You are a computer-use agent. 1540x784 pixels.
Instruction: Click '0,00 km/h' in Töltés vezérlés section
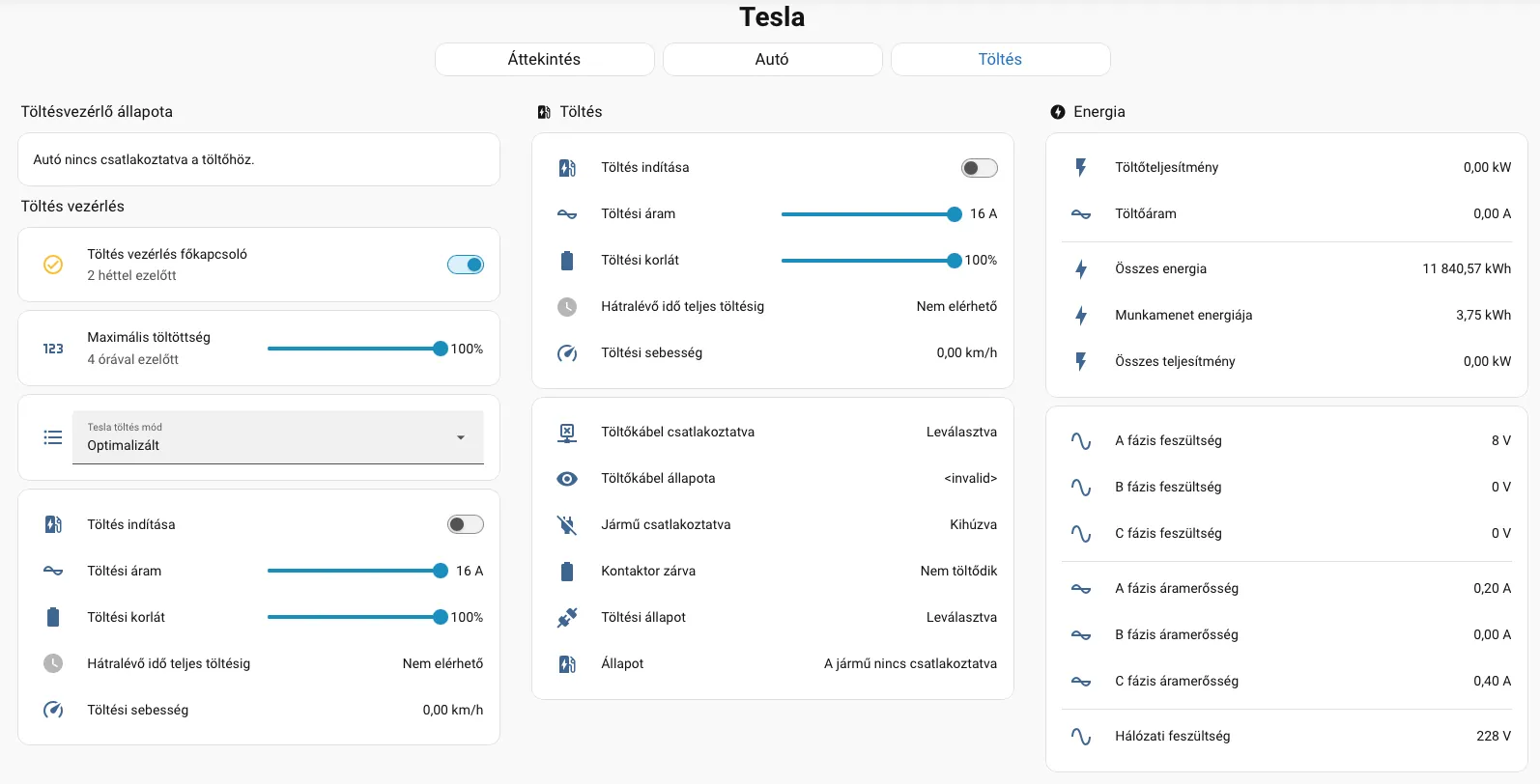click(453, 710)
